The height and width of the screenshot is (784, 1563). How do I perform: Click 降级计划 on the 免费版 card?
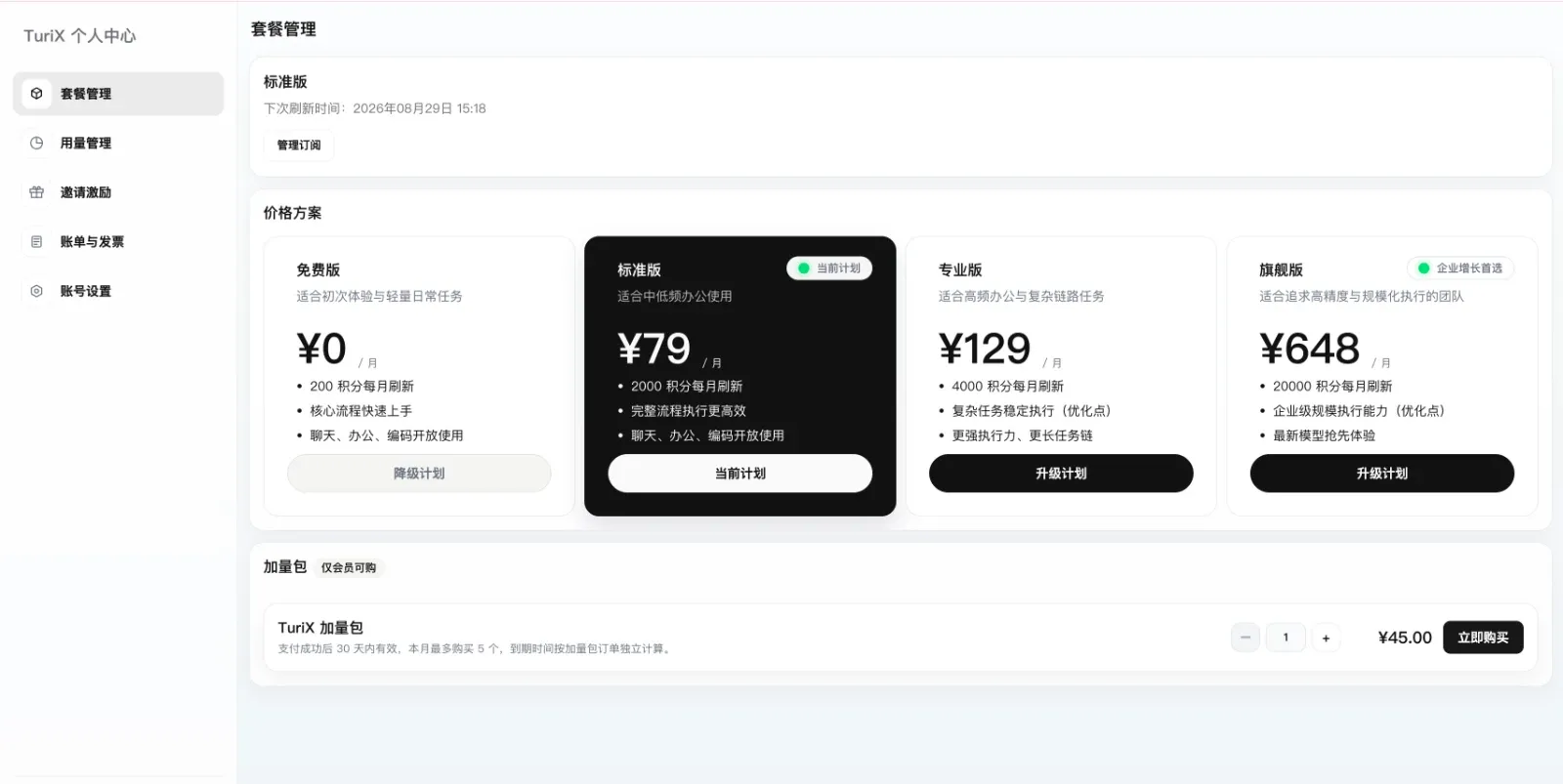click(419, 474)
